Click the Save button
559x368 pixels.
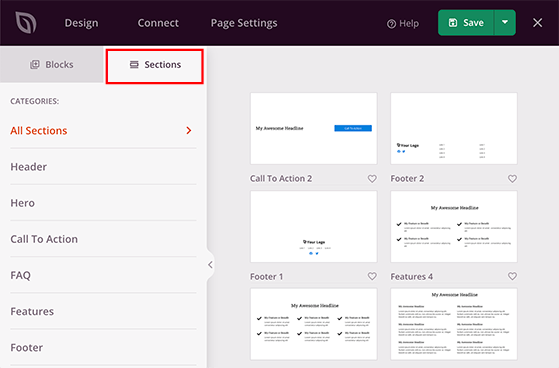(466, 23)
